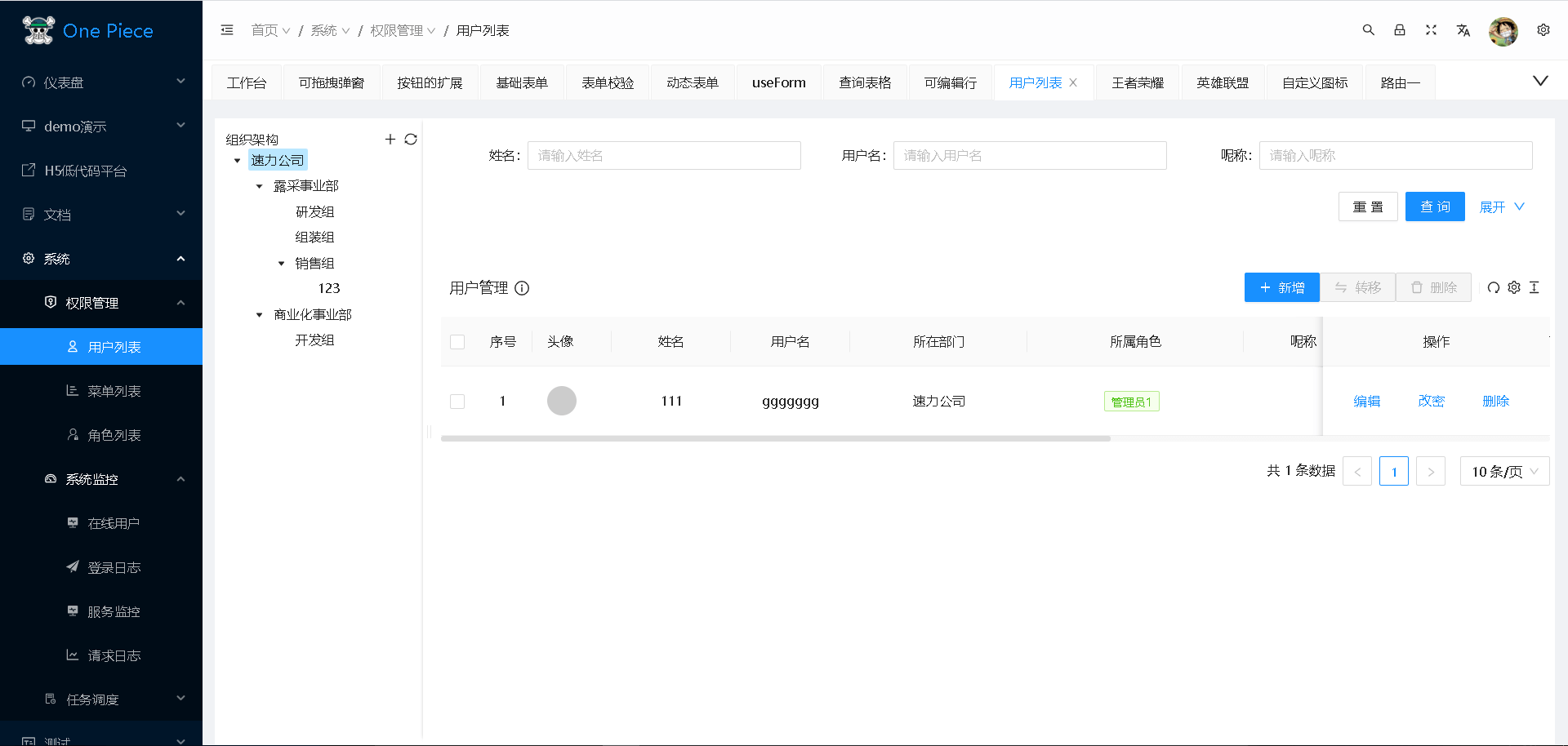
Task: Collapse the 露采事业部 tree node
Action: coord(260,187)
